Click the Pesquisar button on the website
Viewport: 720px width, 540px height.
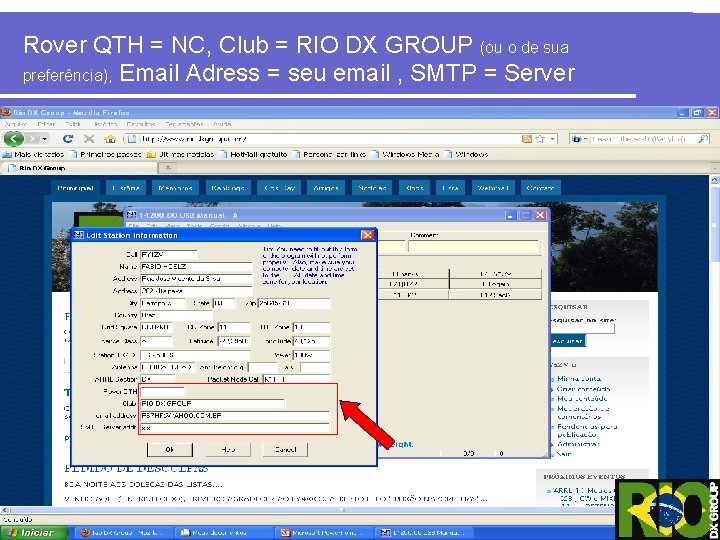click(x=567, y=341)
